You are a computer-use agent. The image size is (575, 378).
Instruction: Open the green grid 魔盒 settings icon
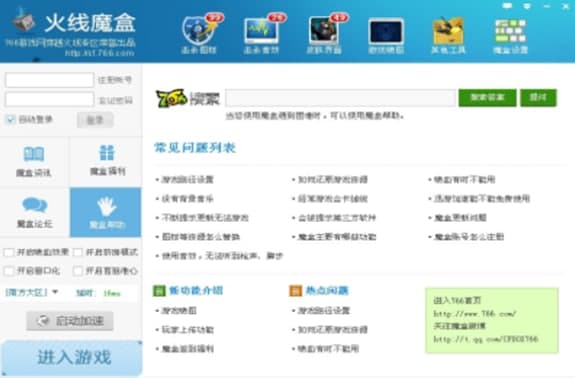[510, 35]
